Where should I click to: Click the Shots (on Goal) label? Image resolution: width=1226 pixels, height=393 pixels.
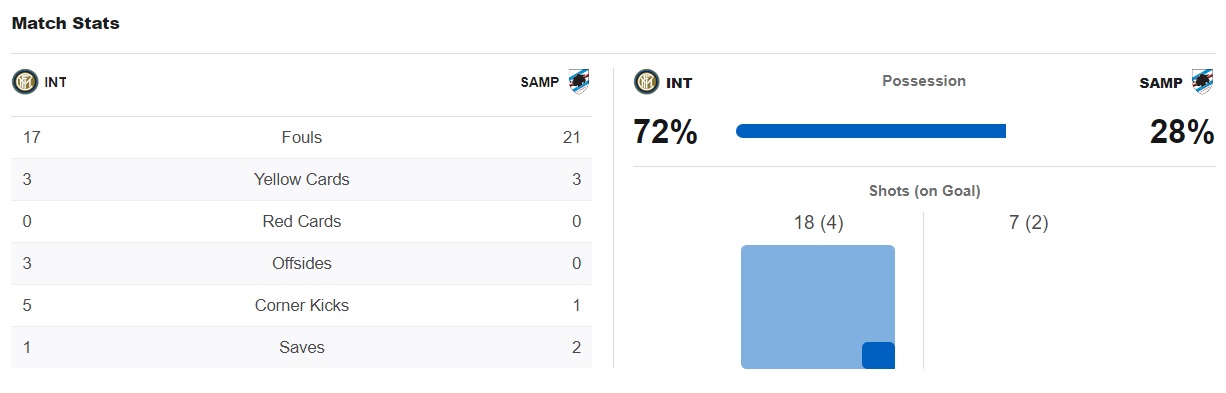click(924, 191)
